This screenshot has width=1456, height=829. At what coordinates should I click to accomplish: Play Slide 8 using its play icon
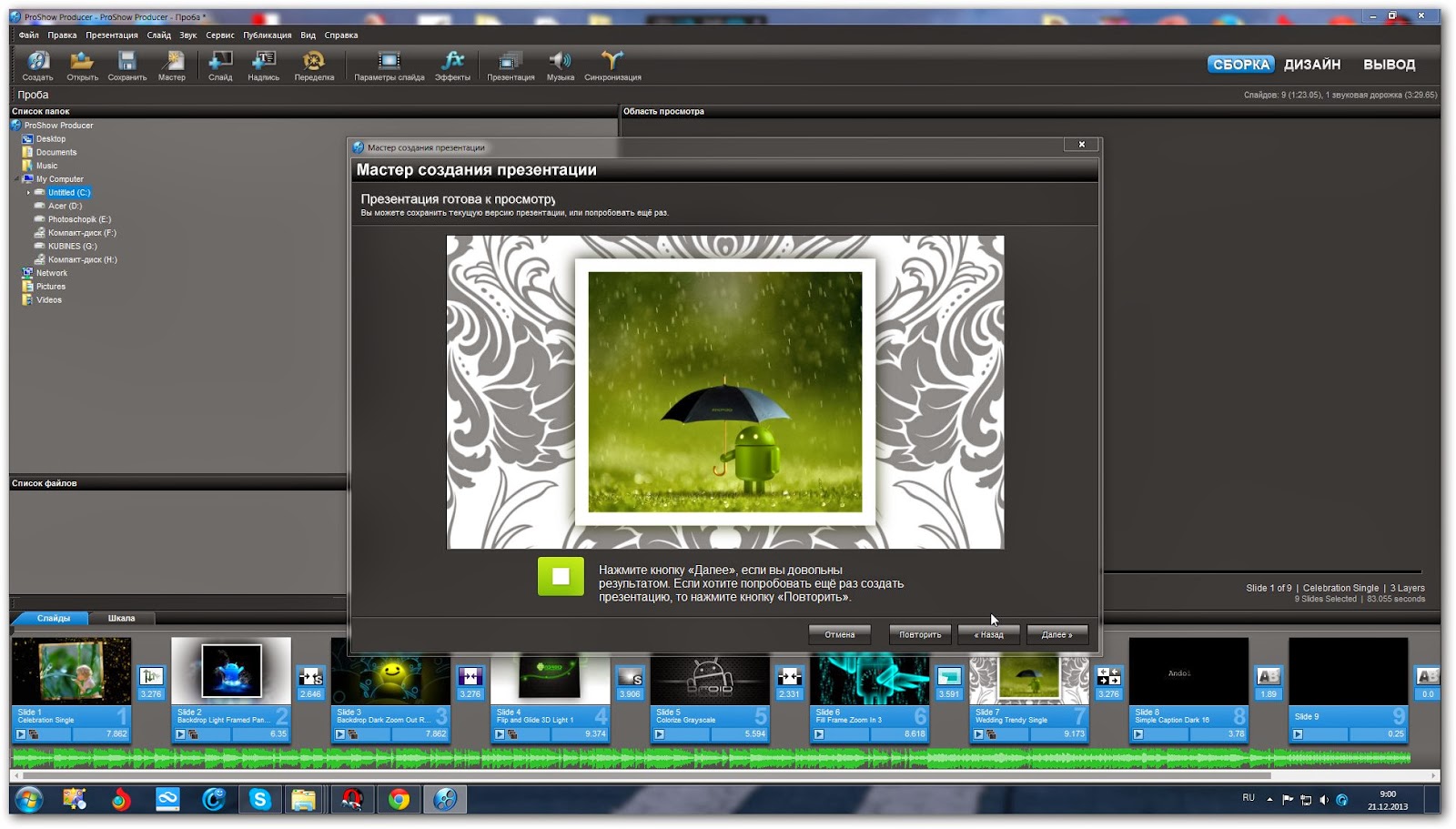point(1138,734)
